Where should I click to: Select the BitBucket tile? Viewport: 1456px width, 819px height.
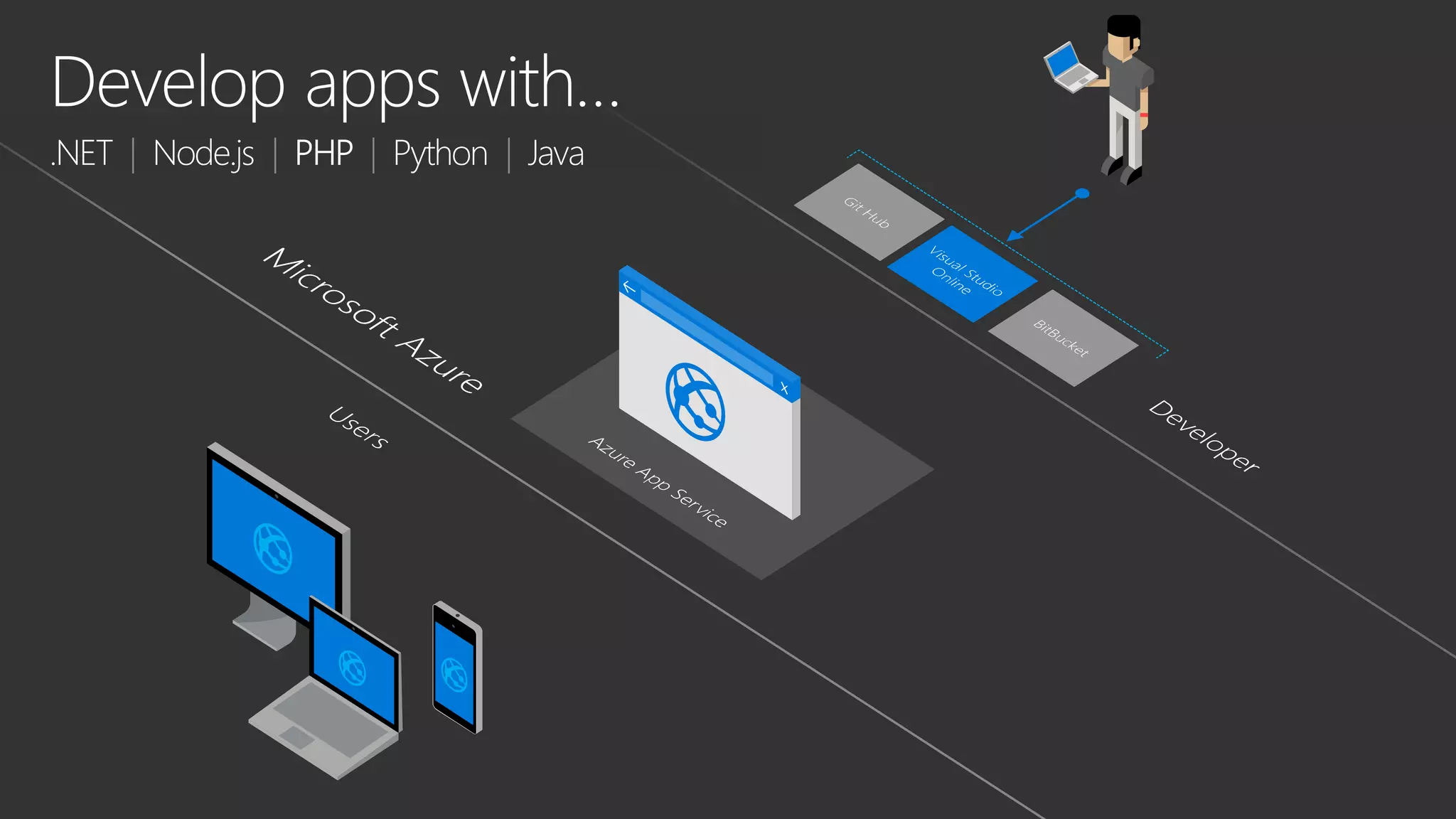(x=1062, y=338)
